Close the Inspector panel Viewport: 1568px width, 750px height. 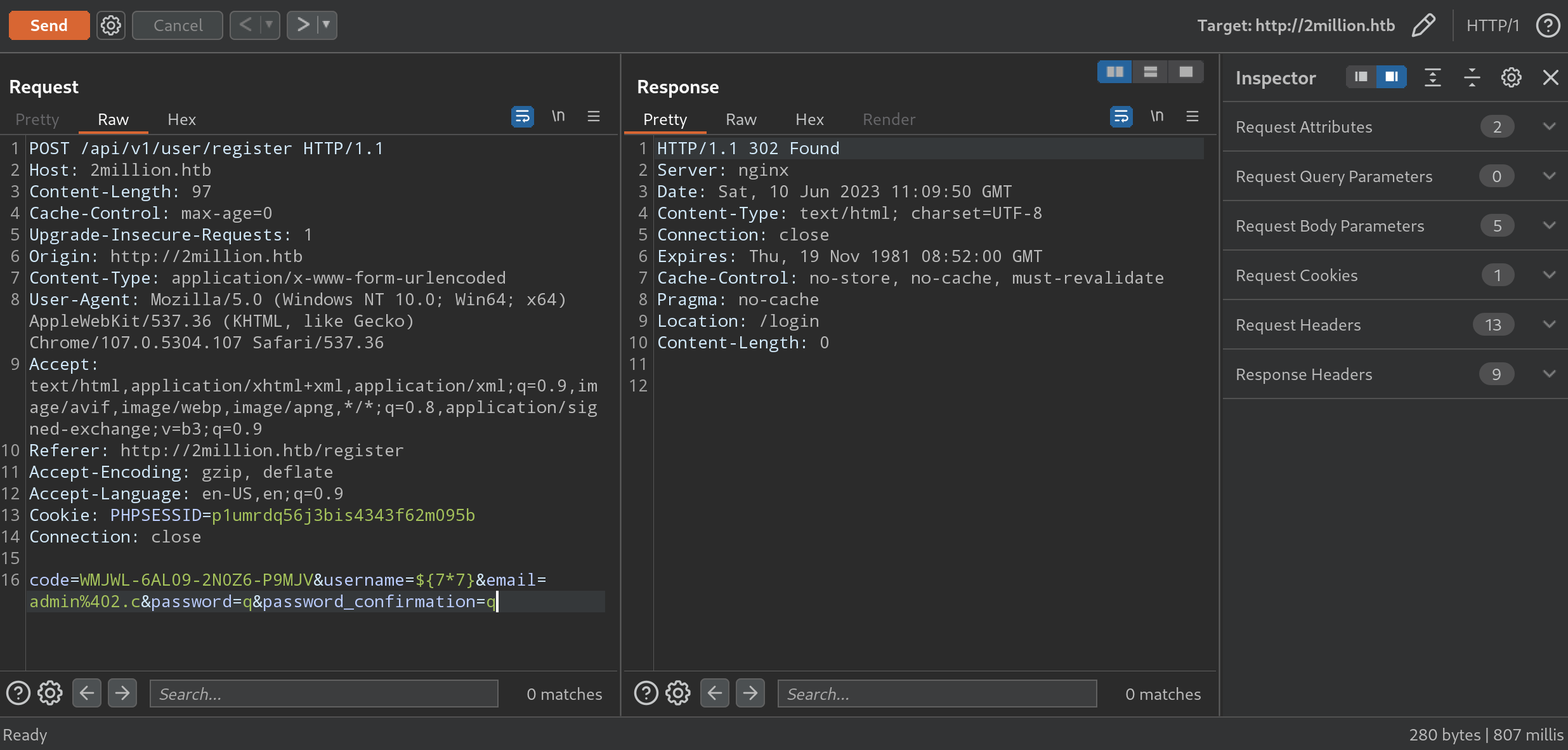click(1551, 77)
